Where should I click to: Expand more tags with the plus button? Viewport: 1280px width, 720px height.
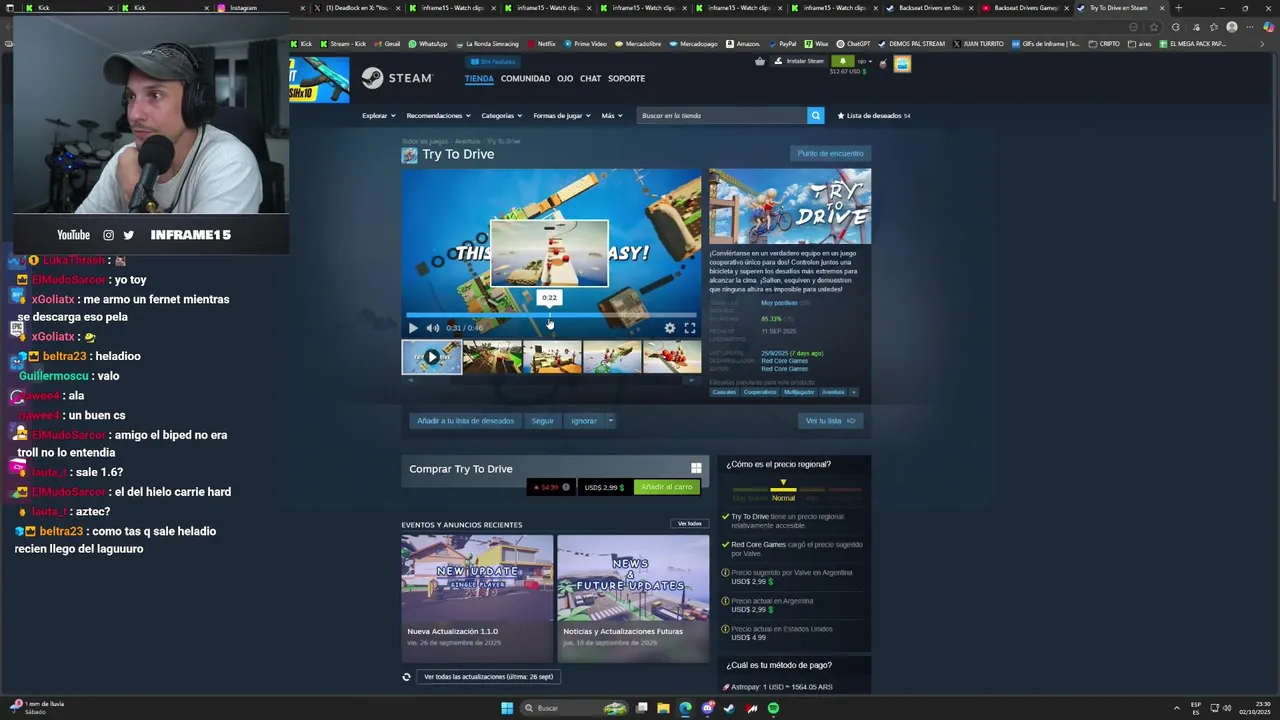pyautogui.click(x=853, y=392)
